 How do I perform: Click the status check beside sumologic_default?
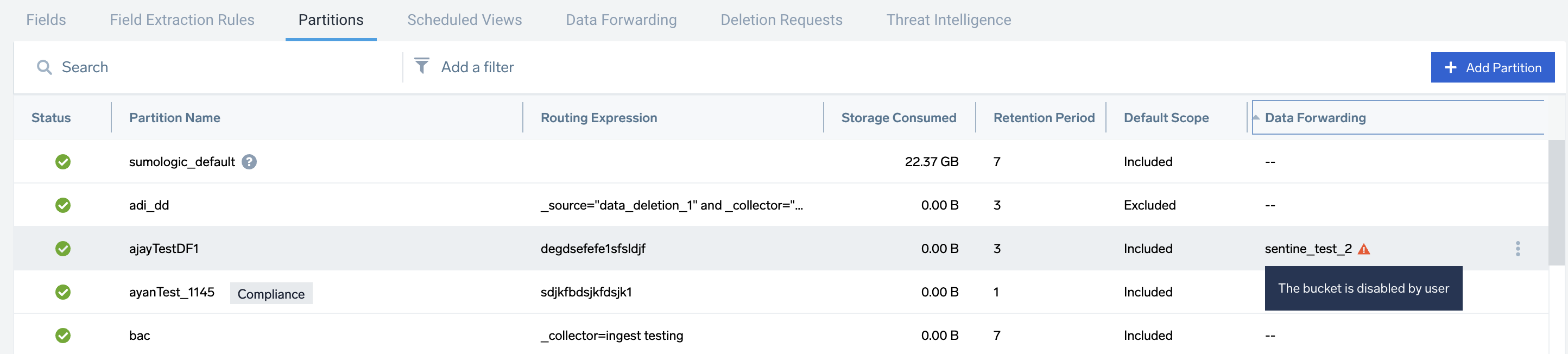(62, 162)
